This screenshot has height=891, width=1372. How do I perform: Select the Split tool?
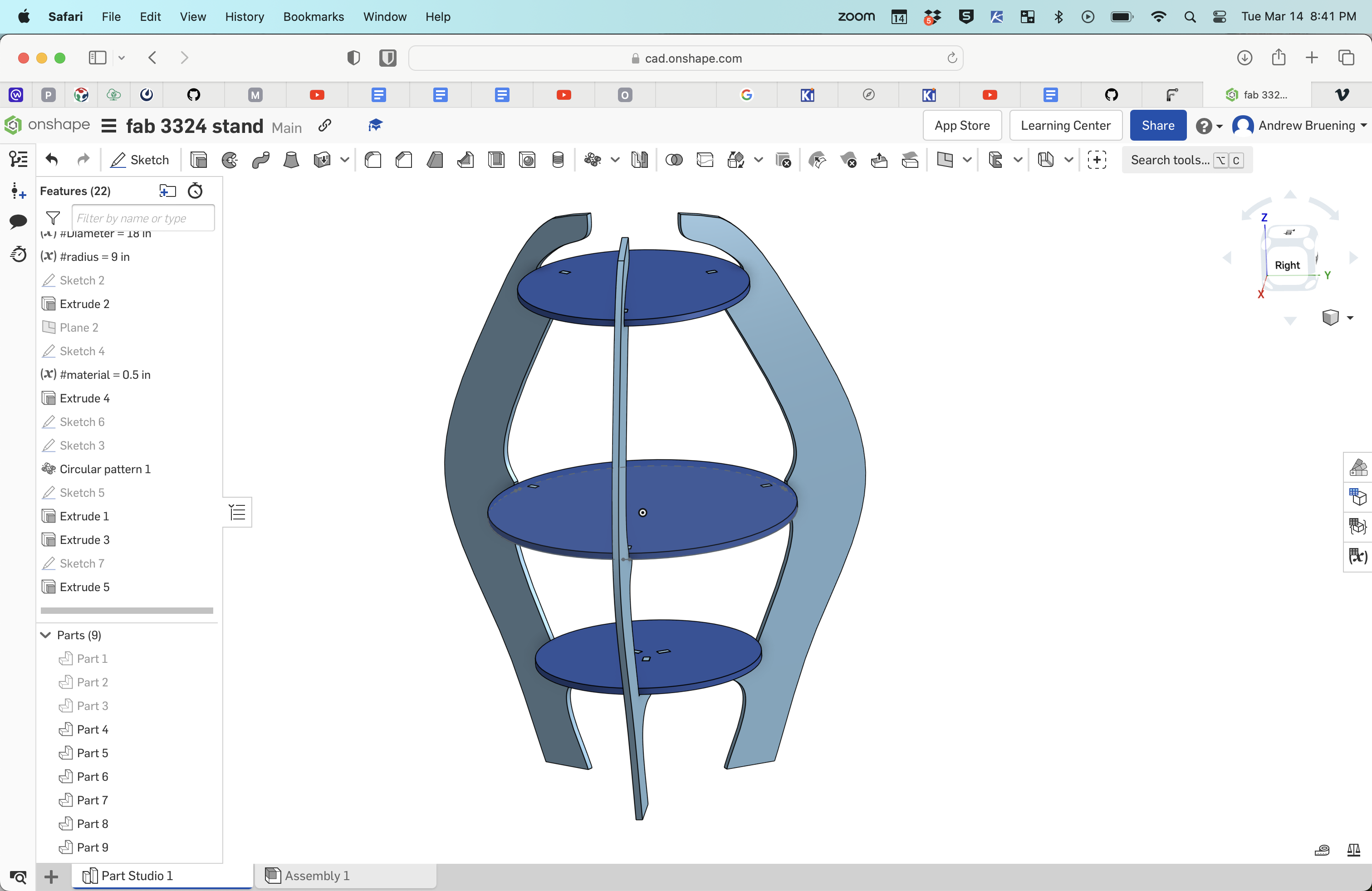[705, 160]
